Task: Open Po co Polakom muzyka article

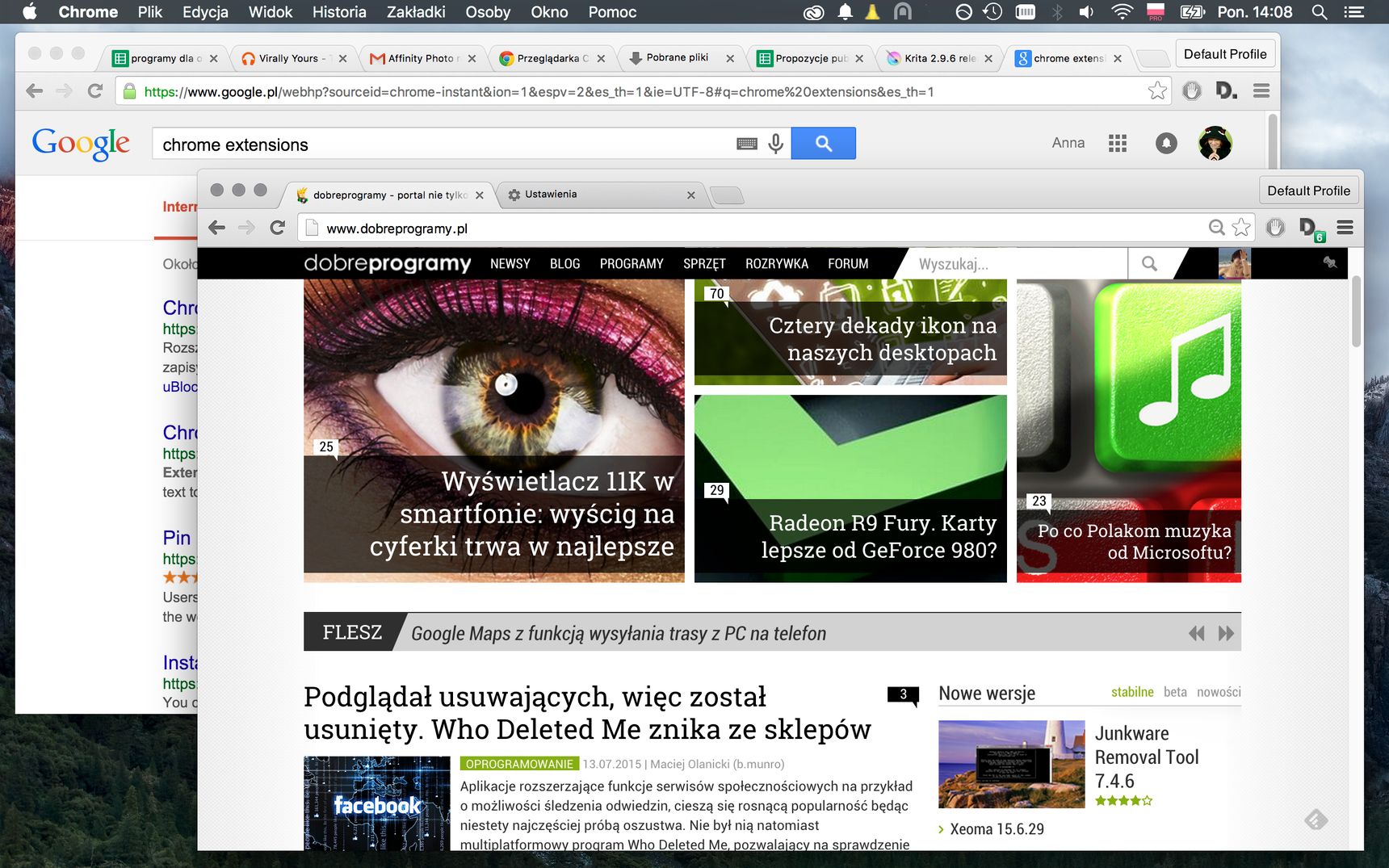Action: [x=1129, y=431]
